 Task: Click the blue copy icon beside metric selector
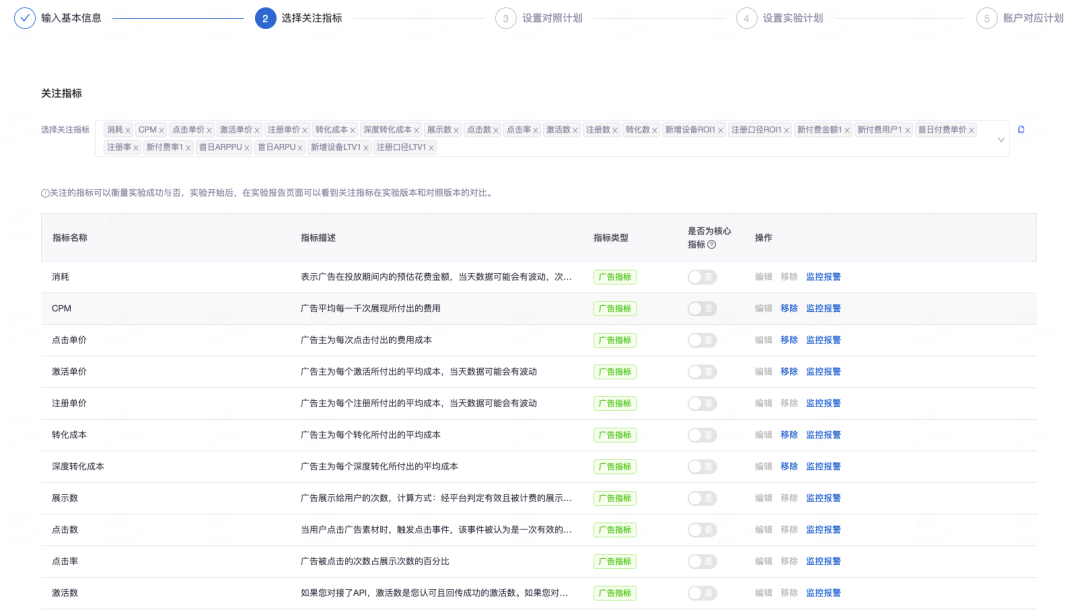(1021, 129)
